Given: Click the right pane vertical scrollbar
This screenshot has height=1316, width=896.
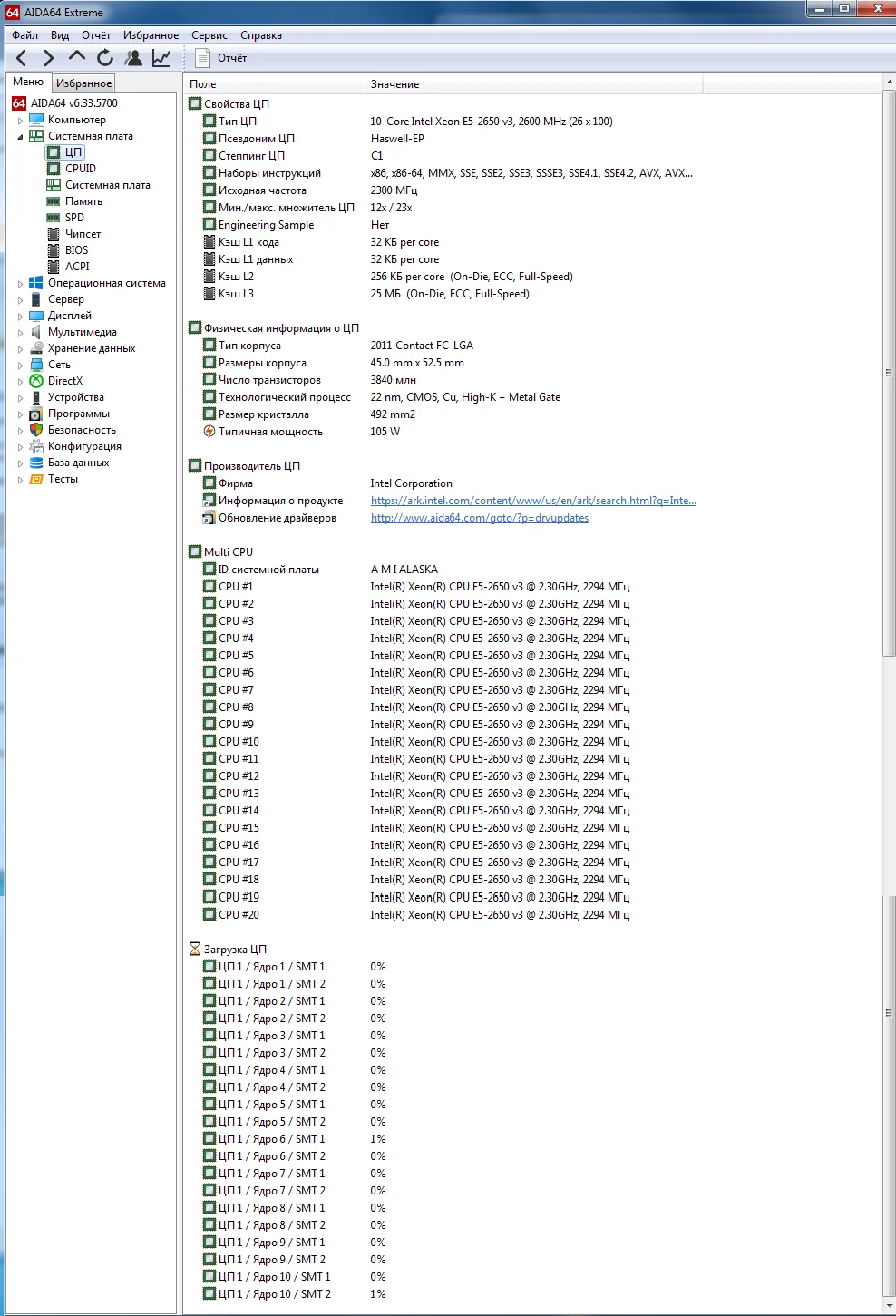Looking at the screenshot, I should (889, 373).
